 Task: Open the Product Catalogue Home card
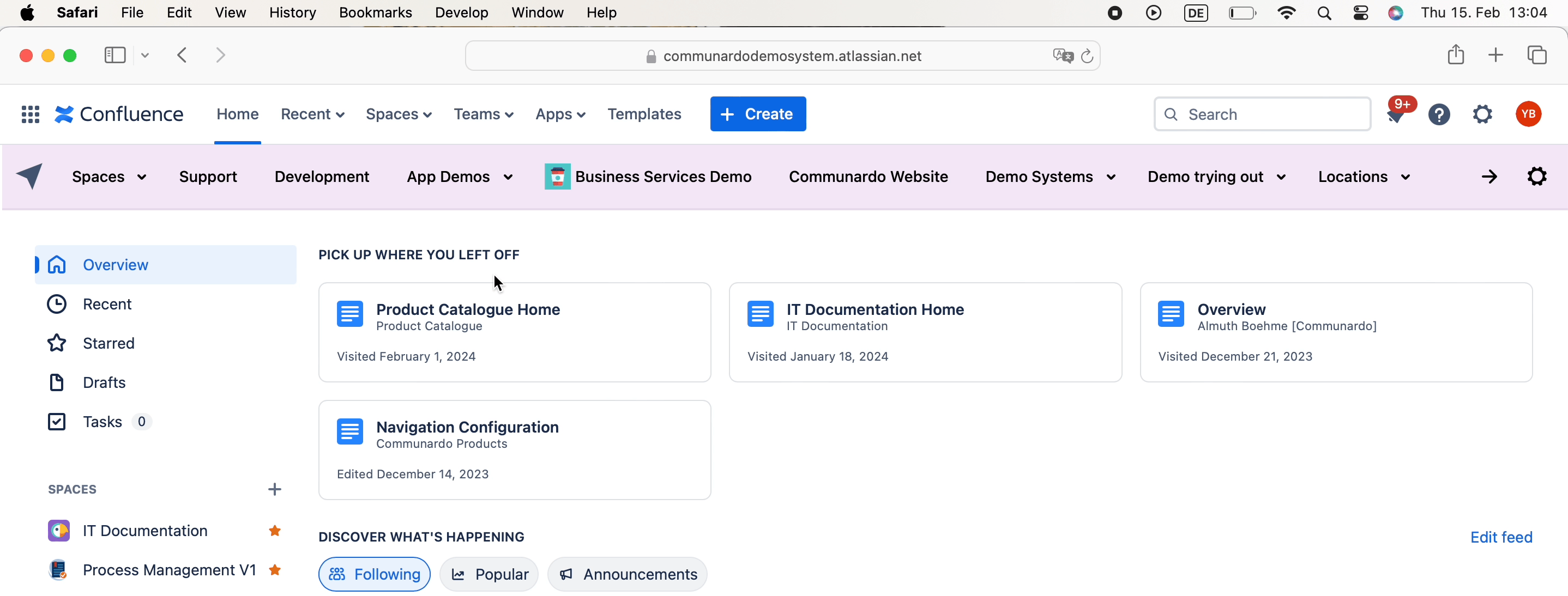coord(514,332)
